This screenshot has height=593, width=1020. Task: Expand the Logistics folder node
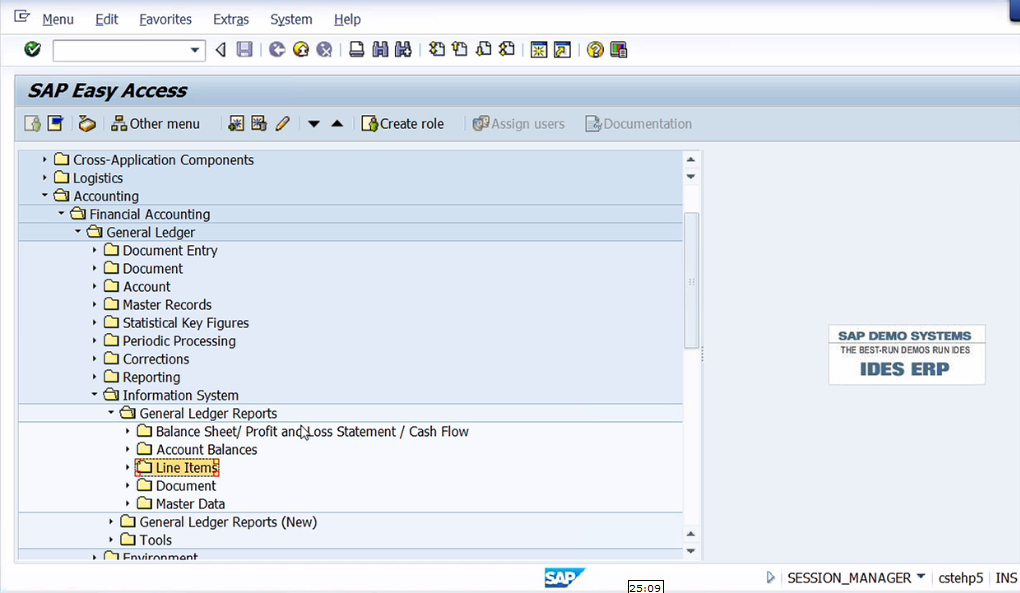tap(44, 178)
